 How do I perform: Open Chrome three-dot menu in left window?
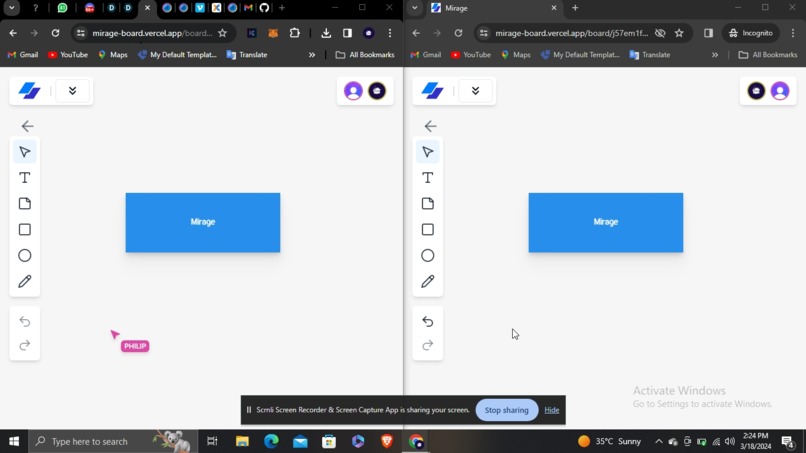[x=390, y=33]
